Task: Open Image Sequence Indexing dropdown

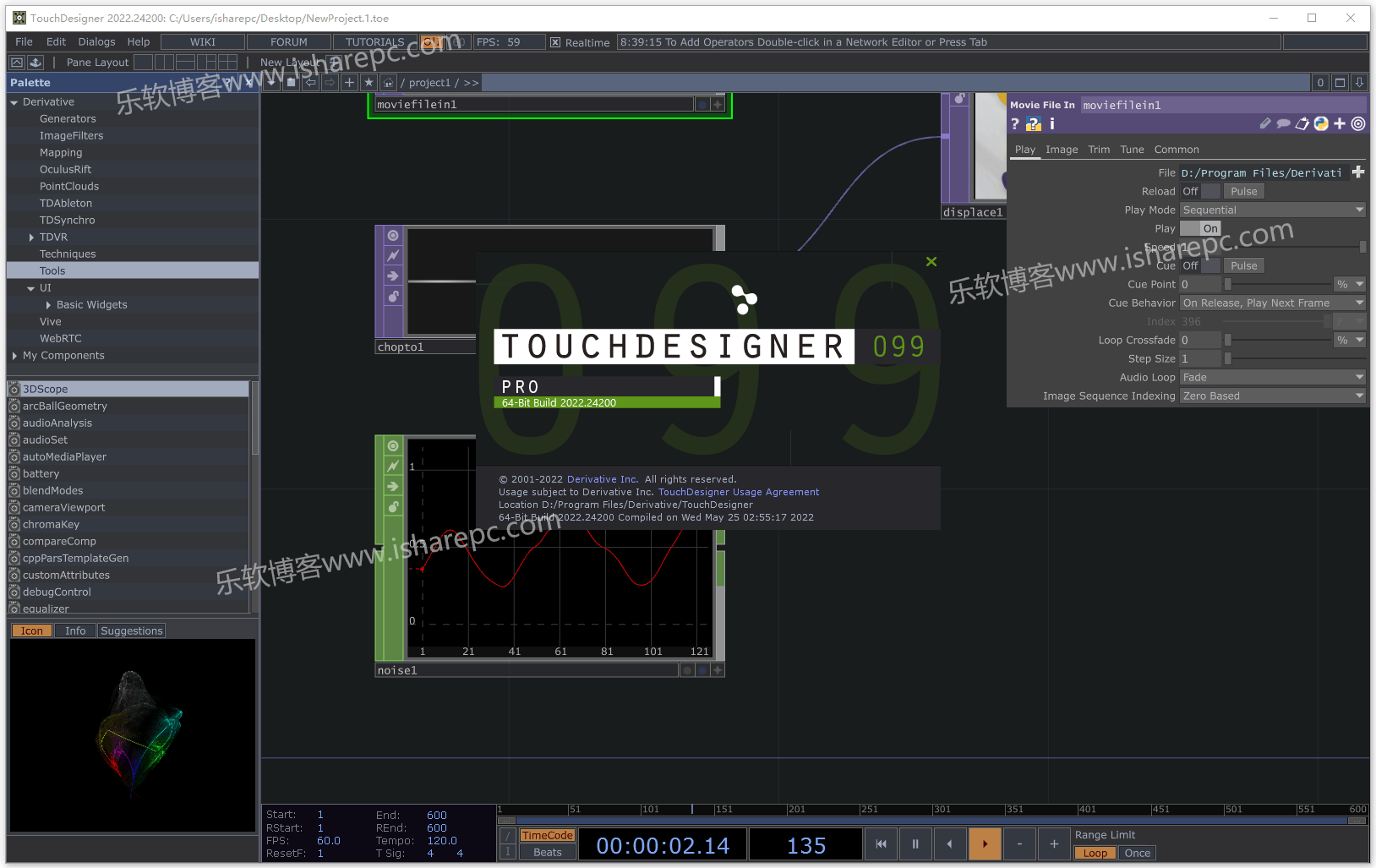Action: 1273,396
